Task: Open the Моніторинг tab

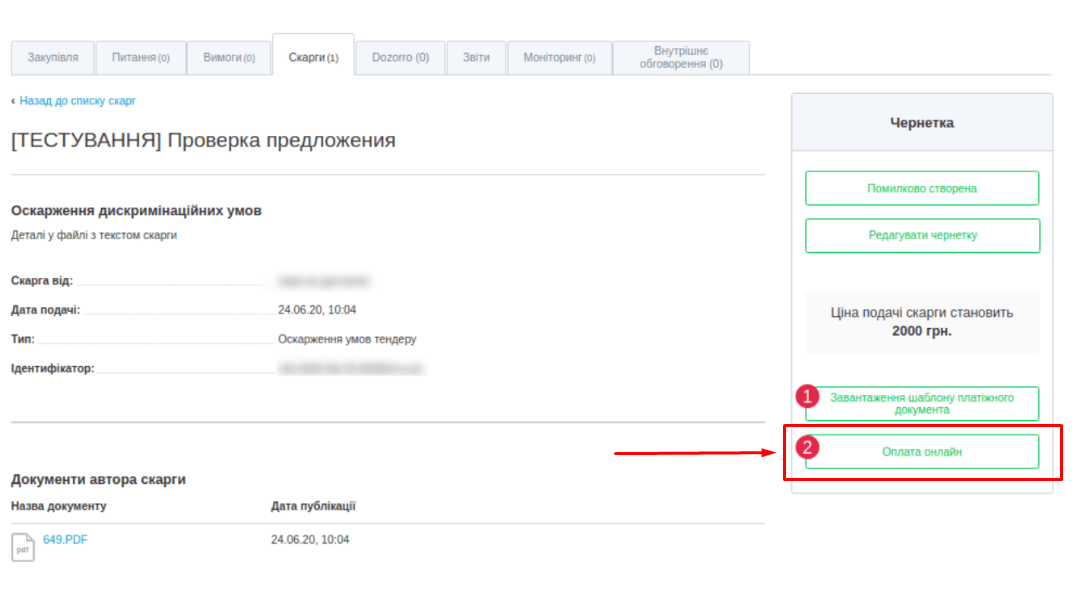Action: 559,58
